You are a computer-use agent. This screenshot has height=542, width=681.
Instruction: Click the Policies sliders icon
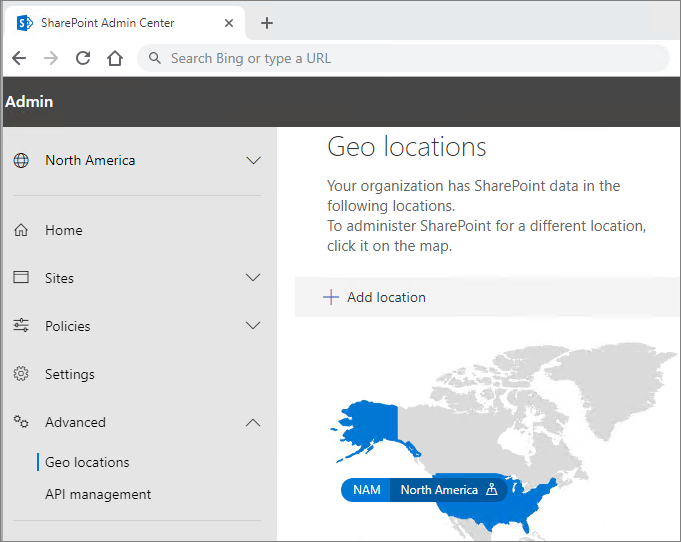(21, 326)
